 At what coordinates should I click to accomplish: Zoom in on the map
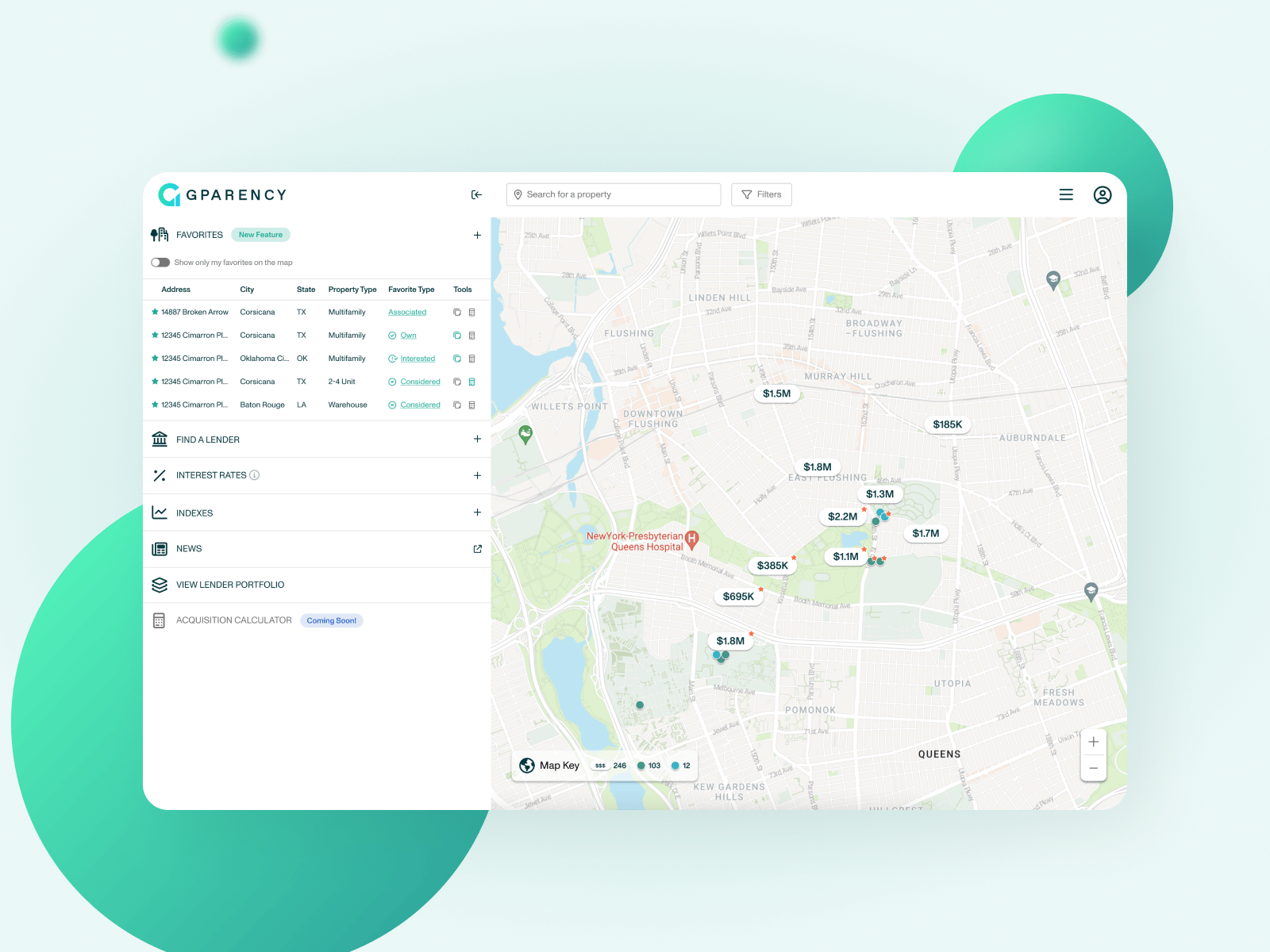tap(1093, 743)
